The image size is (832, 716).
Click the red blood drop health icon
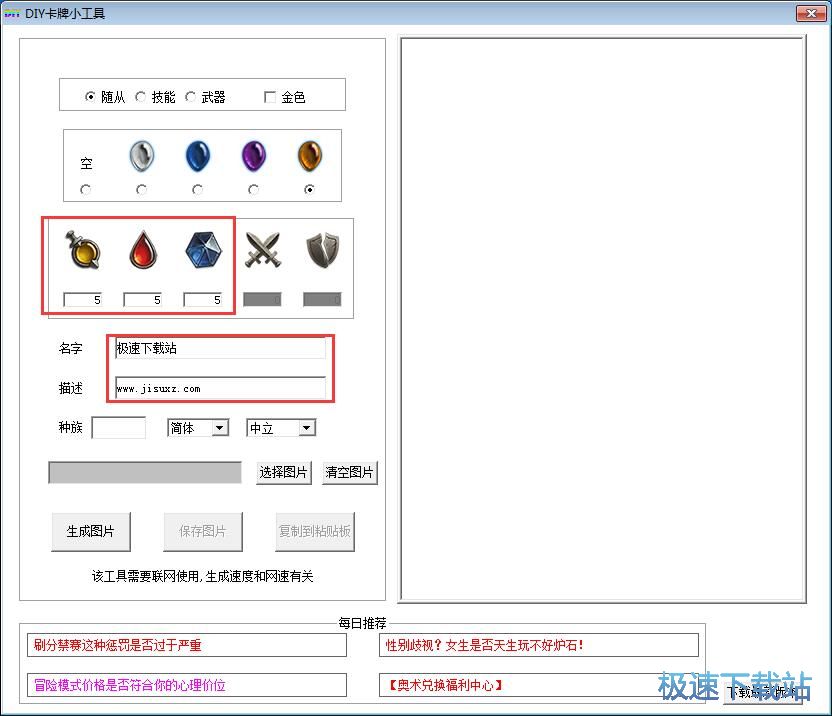pyautogui.click(x=143, y=250)
